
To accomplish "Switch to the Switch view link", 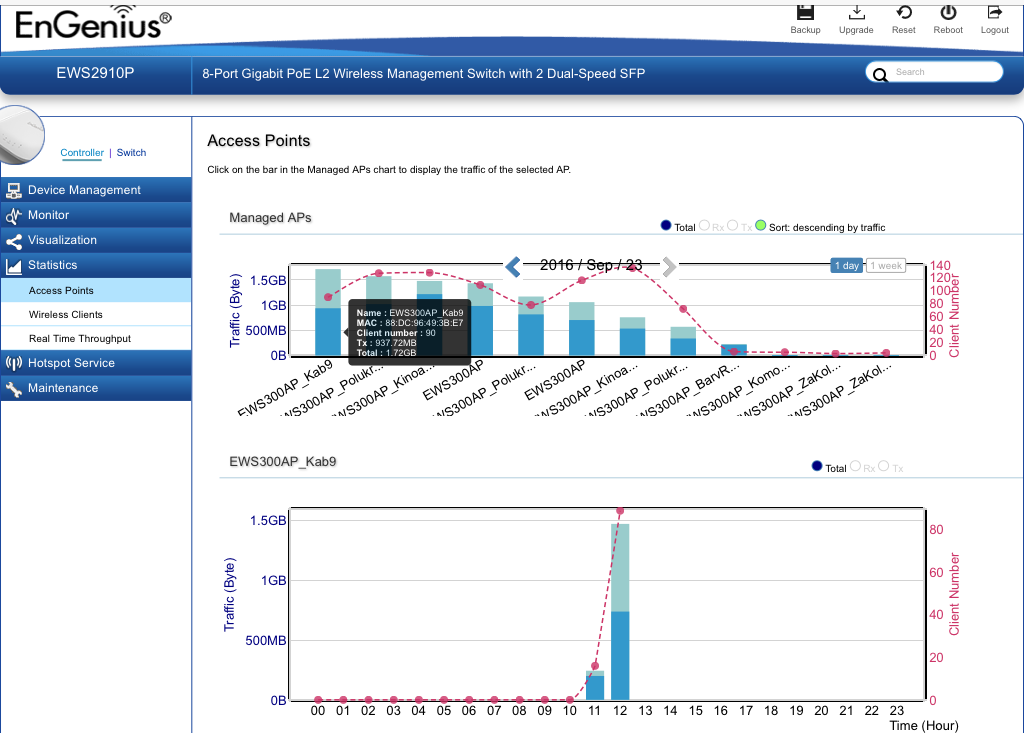I will point(131,152).
